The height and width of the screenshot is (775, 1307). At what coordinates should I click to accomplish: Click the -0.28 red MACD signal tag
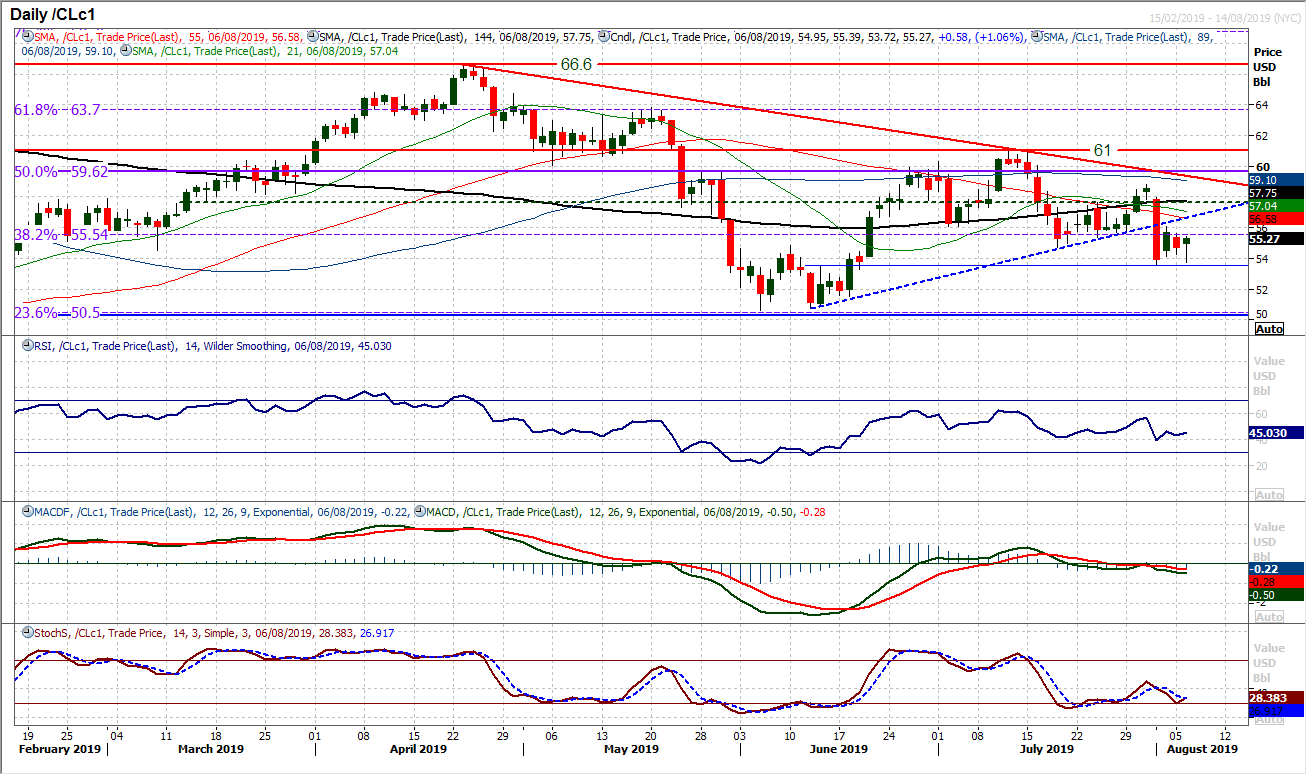point(1277,581)
